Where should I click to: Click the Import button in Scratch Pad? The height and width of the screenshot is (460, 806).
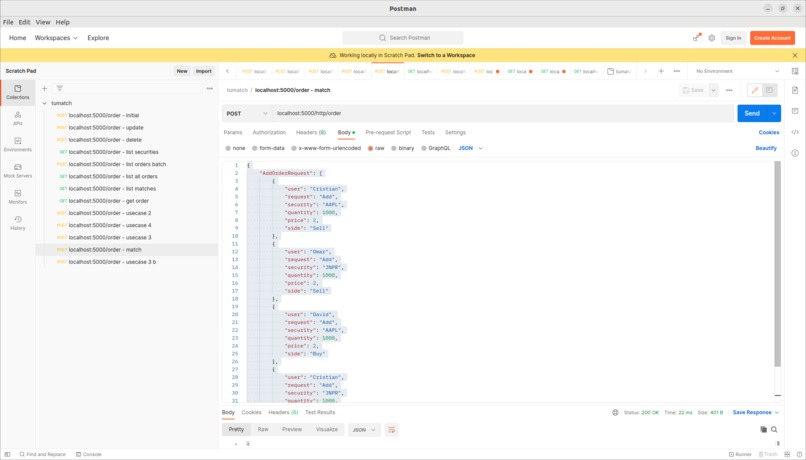pos(204,71)
